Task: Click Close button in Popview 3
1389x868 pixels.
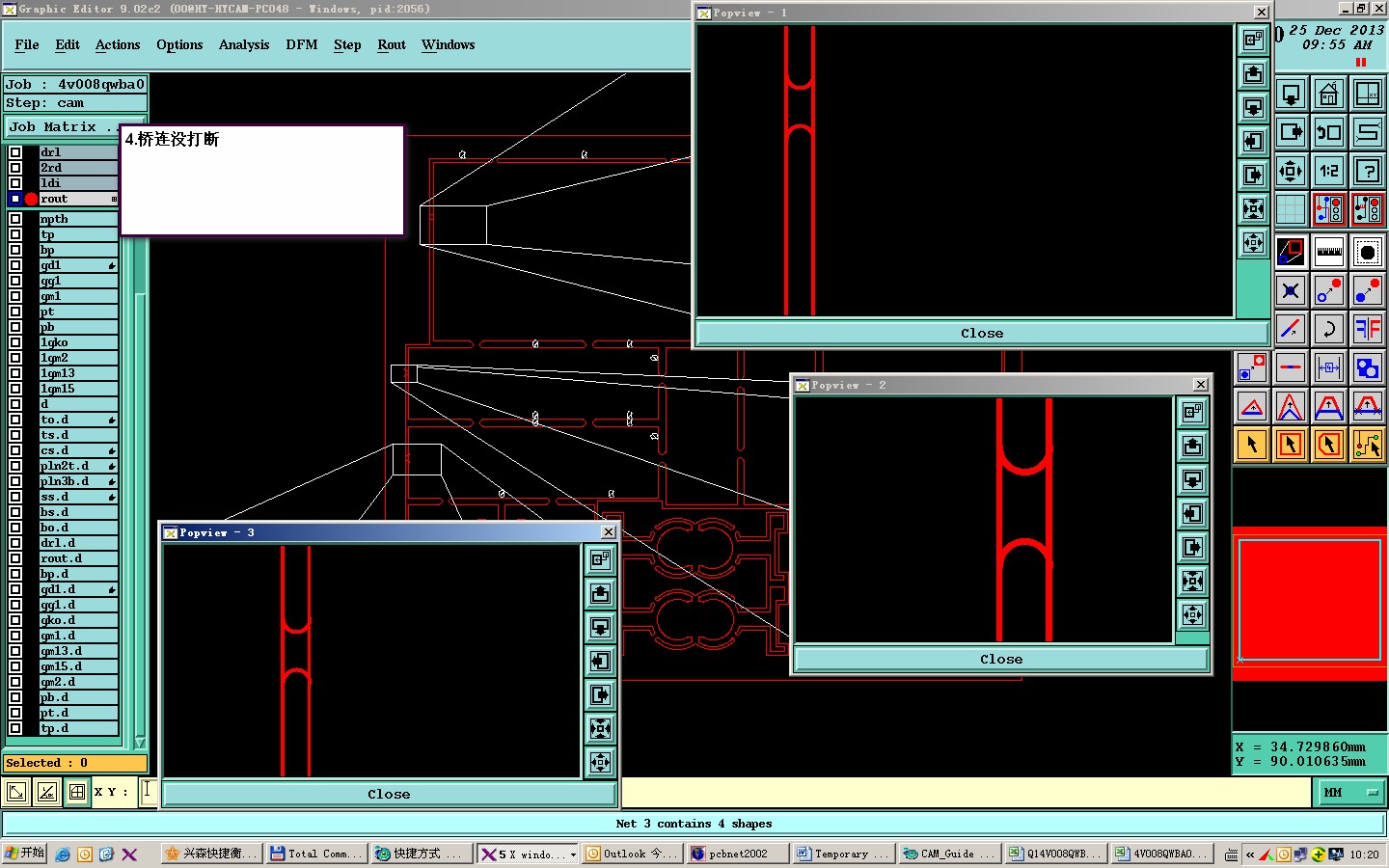Action: coord(389,794)
